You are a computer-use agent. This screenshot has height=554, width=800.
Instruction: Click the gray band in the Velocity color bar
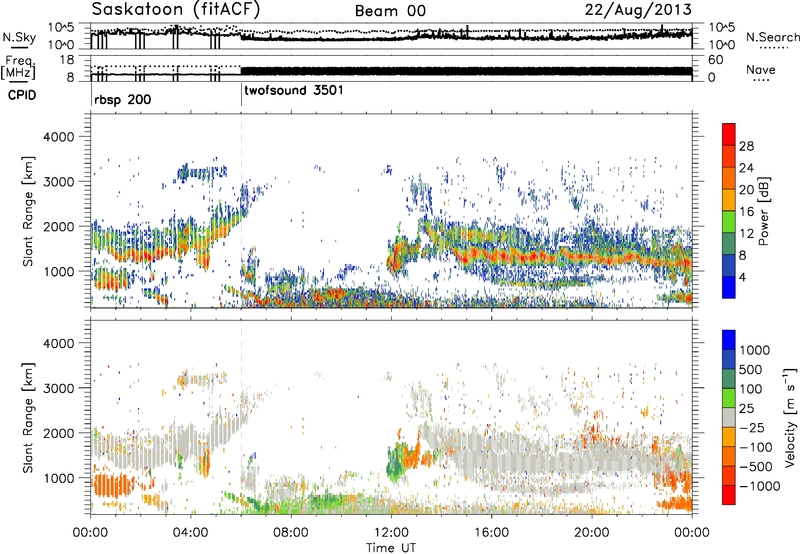pos(729,418)
